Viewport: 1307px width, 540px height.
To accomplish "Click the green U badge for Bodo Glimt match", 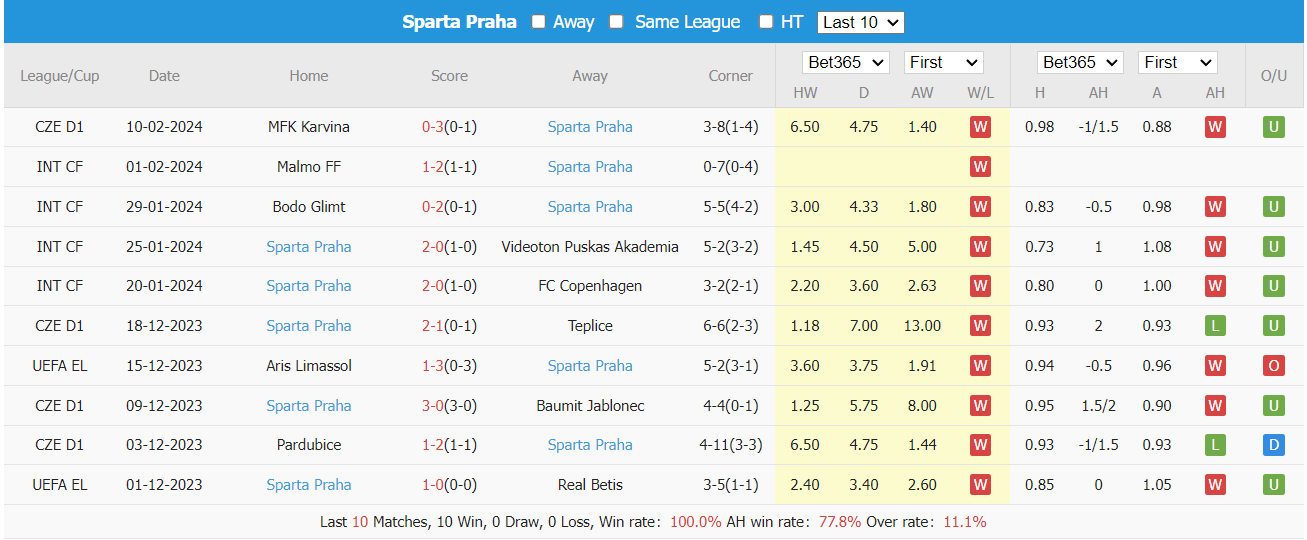I will click(1273, 207).
